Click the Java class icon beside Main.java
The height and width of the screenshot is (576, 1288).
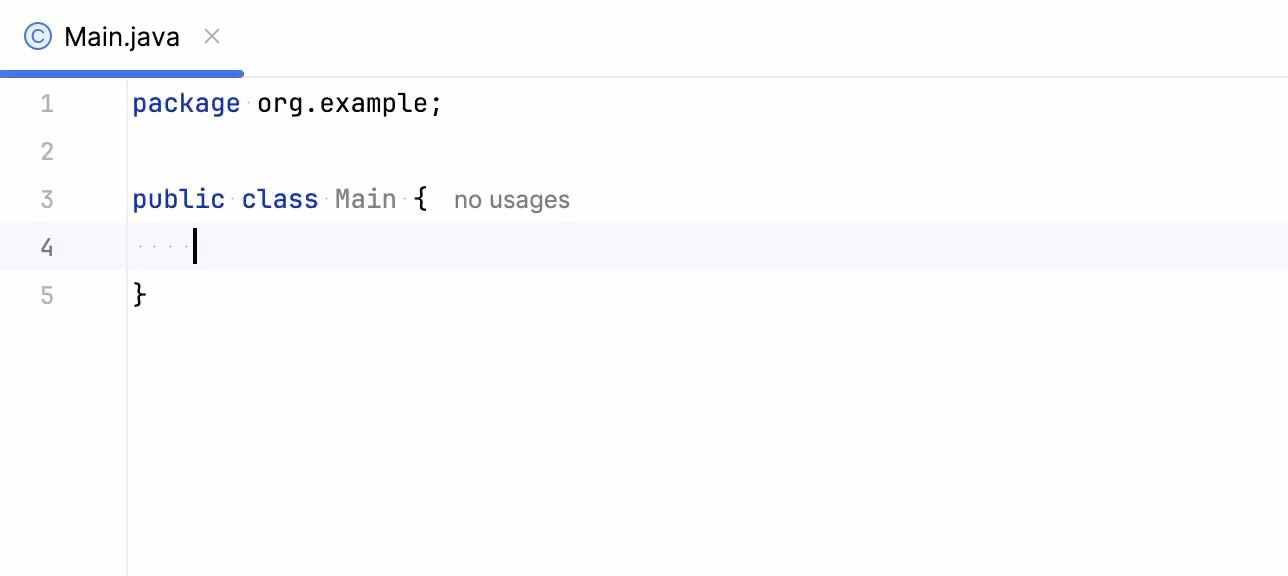37,36
